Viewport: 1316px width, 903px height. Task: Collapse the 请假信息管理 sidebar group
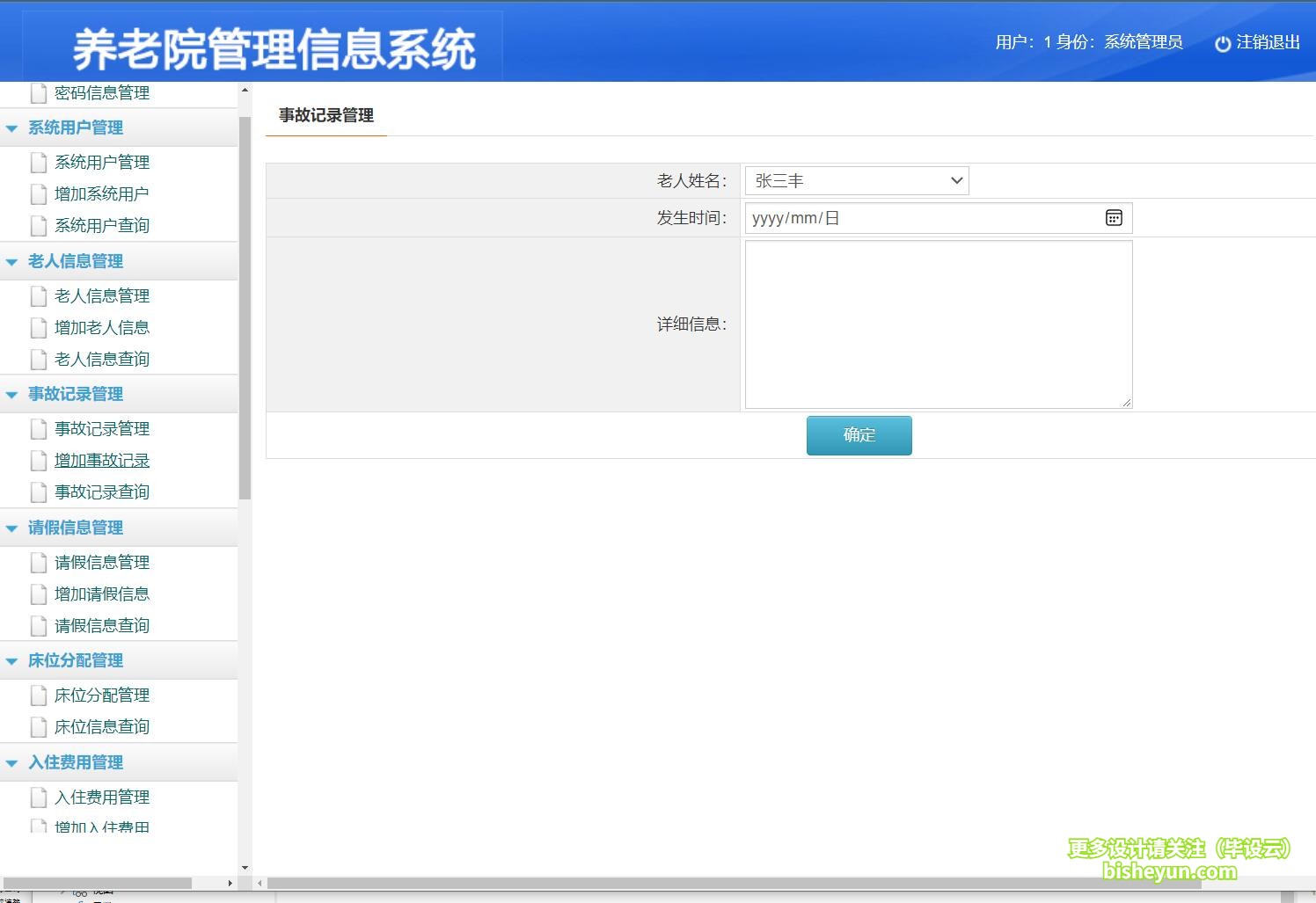[x=12, y=528]
